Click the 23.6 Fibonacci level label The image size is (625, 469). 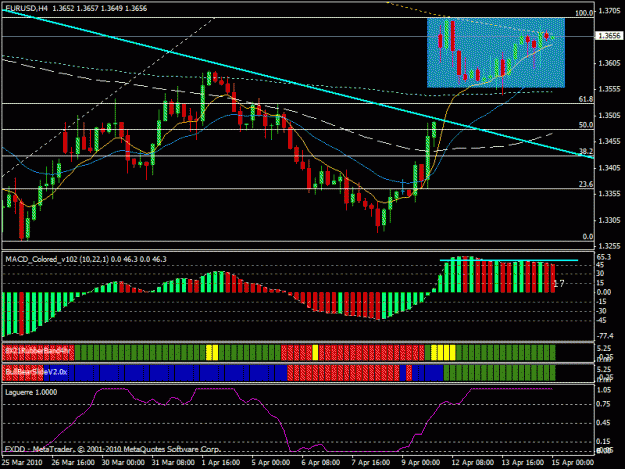pyautogui.click(x=586, y=184)
